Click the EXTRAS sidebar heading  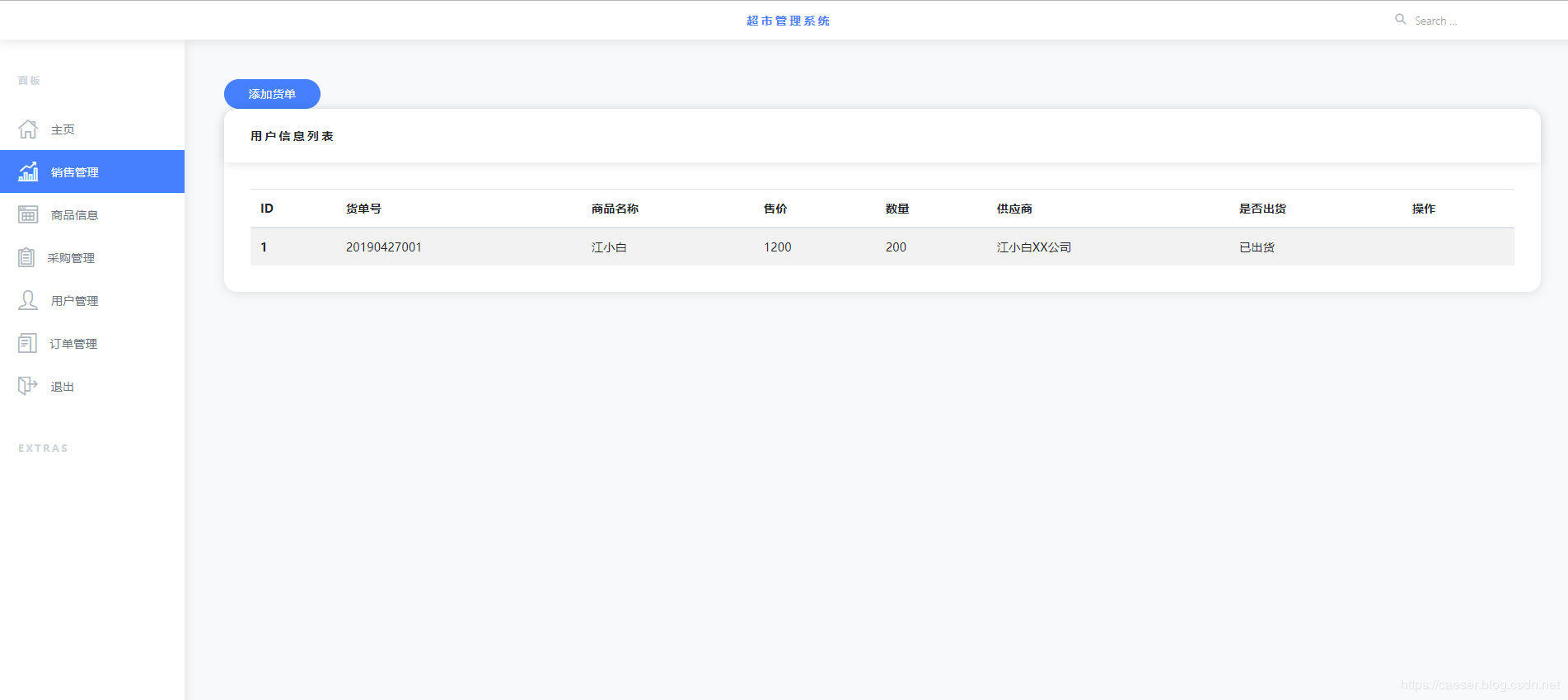pyautogui.click(x=43, y=449)
